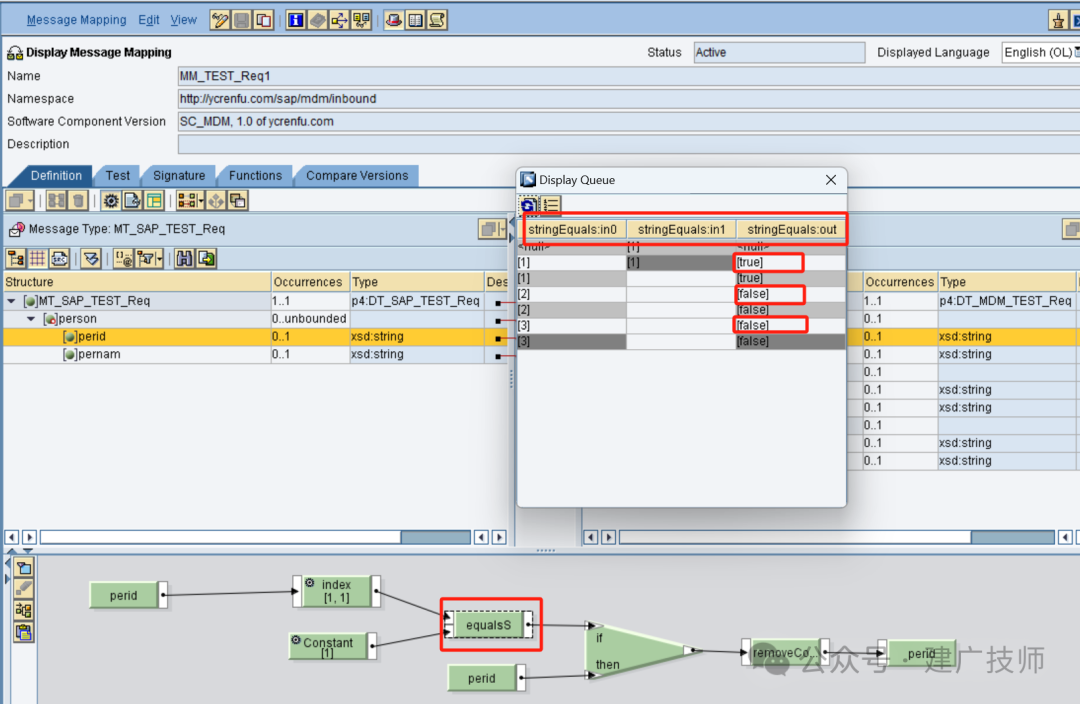1080x704 pixels.
Task: Open the Displayed Language combo box
Action: tap(1040, 52)
